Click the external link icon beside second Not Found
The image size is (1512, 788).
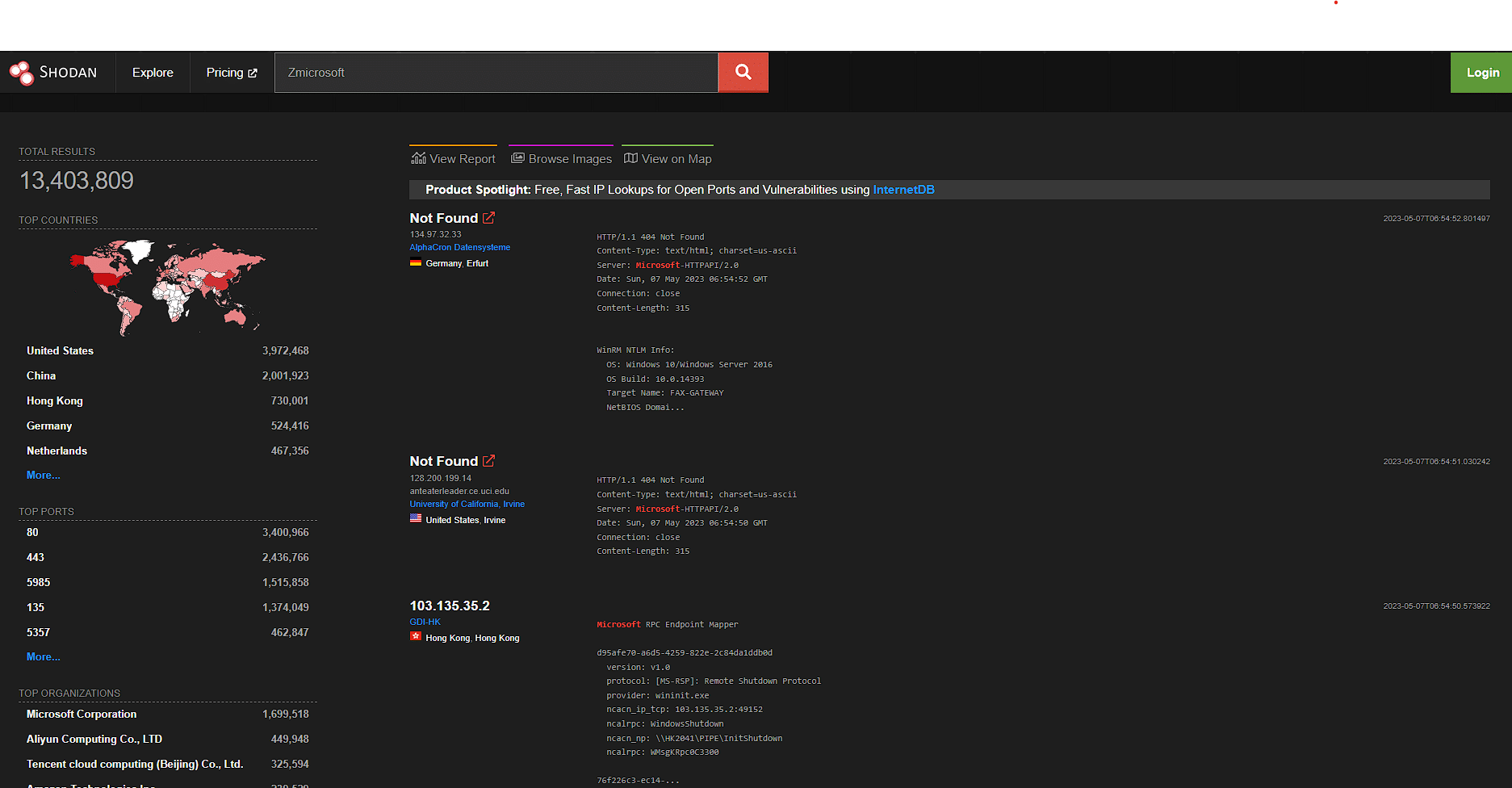pos(489,459)
